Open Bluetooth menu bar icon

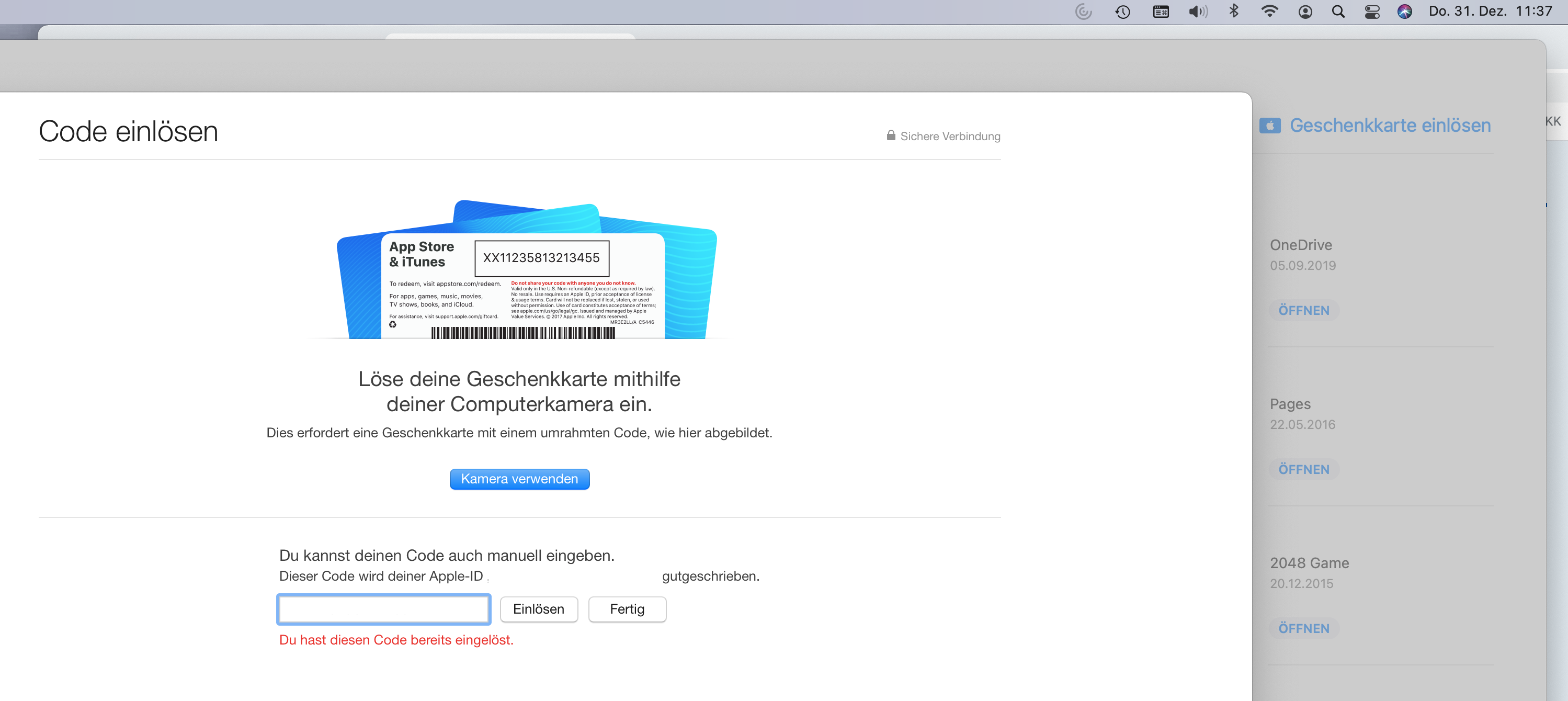click(1234, 12)
